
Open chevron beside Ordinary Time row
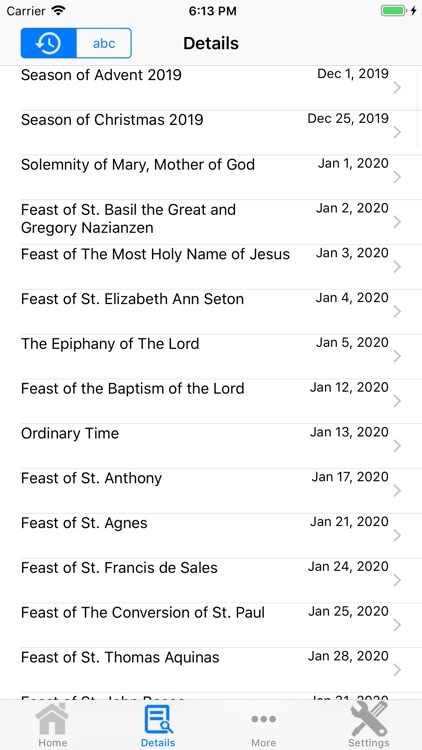397,446
